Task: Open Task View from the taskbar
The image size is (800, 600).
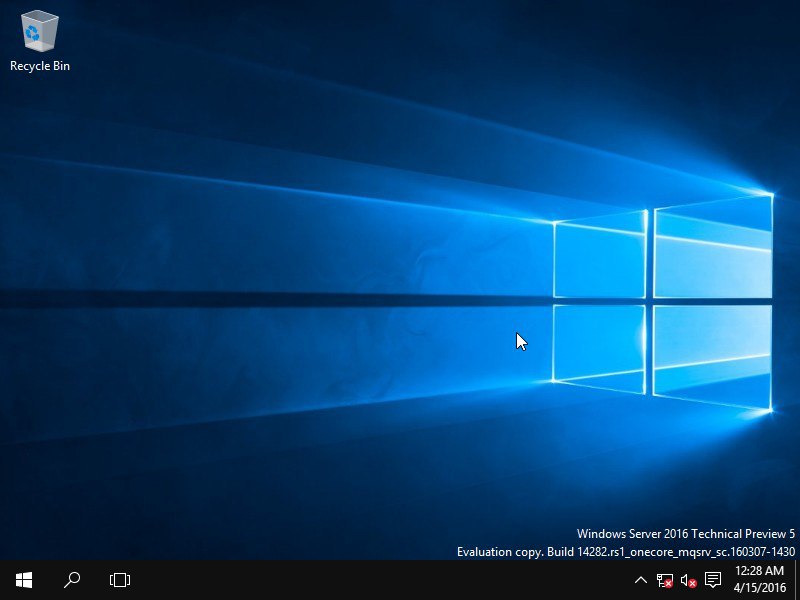Action: 120,580
